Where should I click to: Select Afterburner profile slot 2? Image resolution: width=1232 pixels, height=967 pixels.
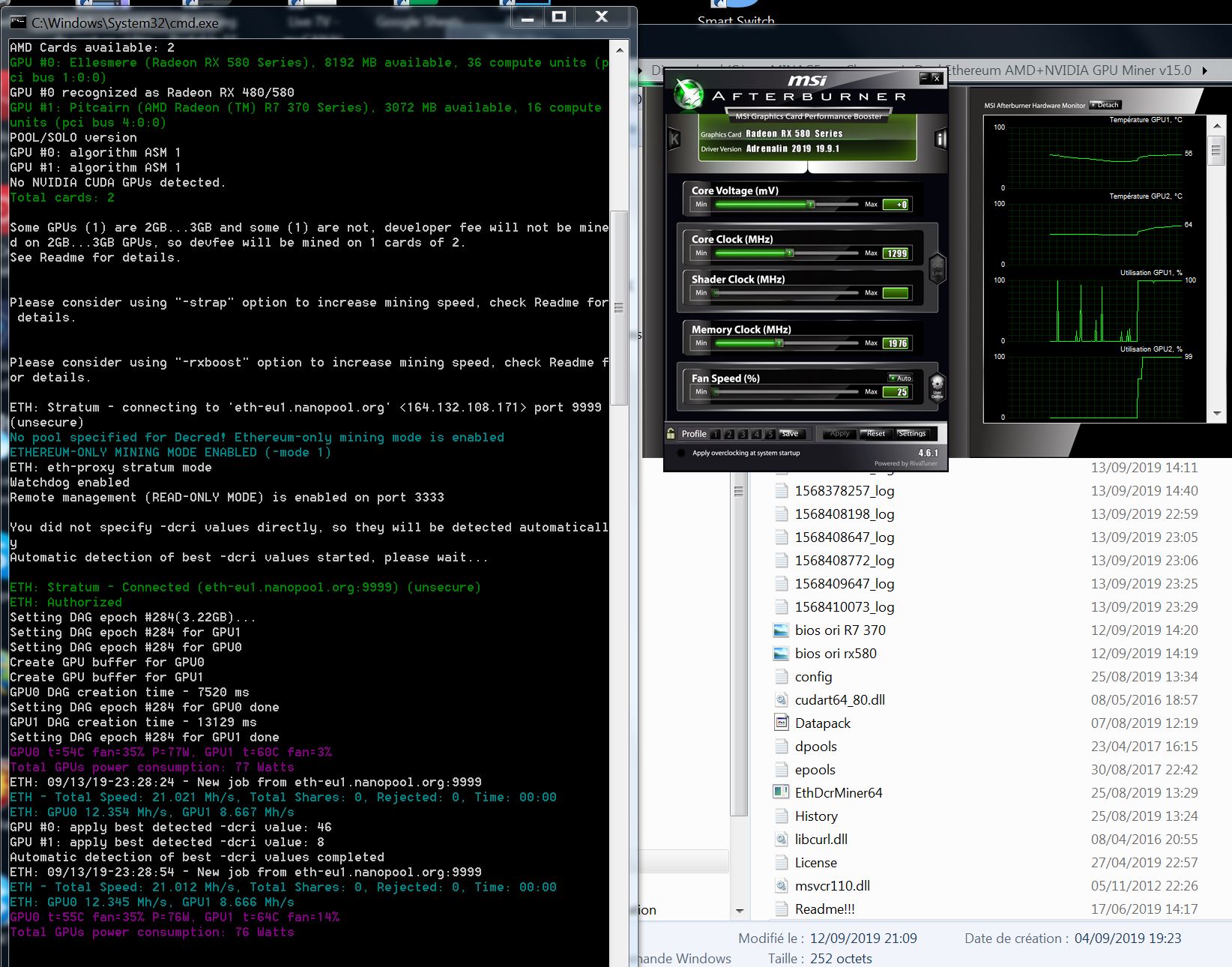click(x=729, y=434)
